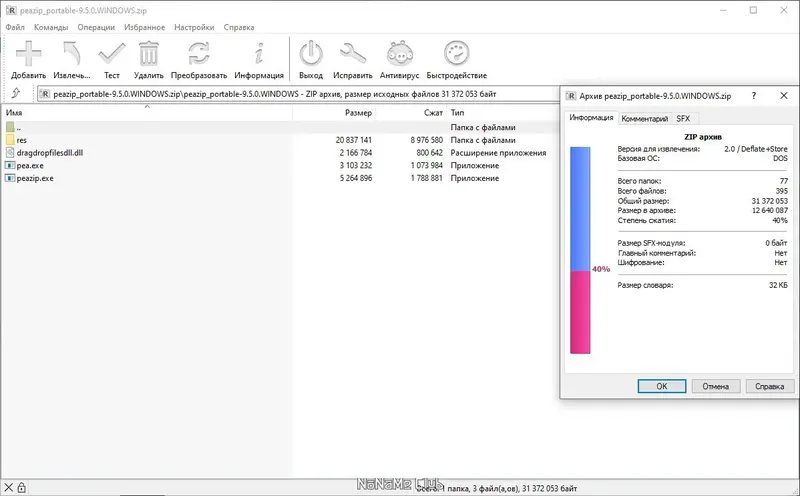
Task: Select the peazip.exe application icon
Action: [10, 178]
